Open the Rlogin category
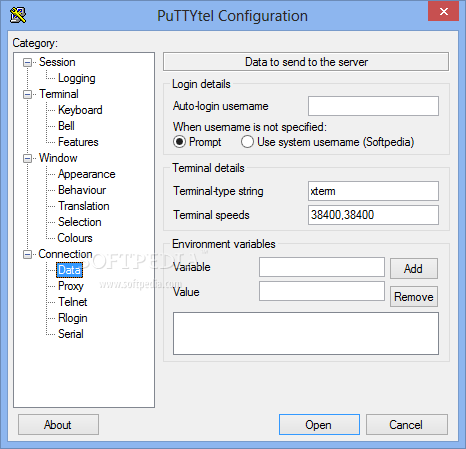466x449 pixels. [73, 318]
